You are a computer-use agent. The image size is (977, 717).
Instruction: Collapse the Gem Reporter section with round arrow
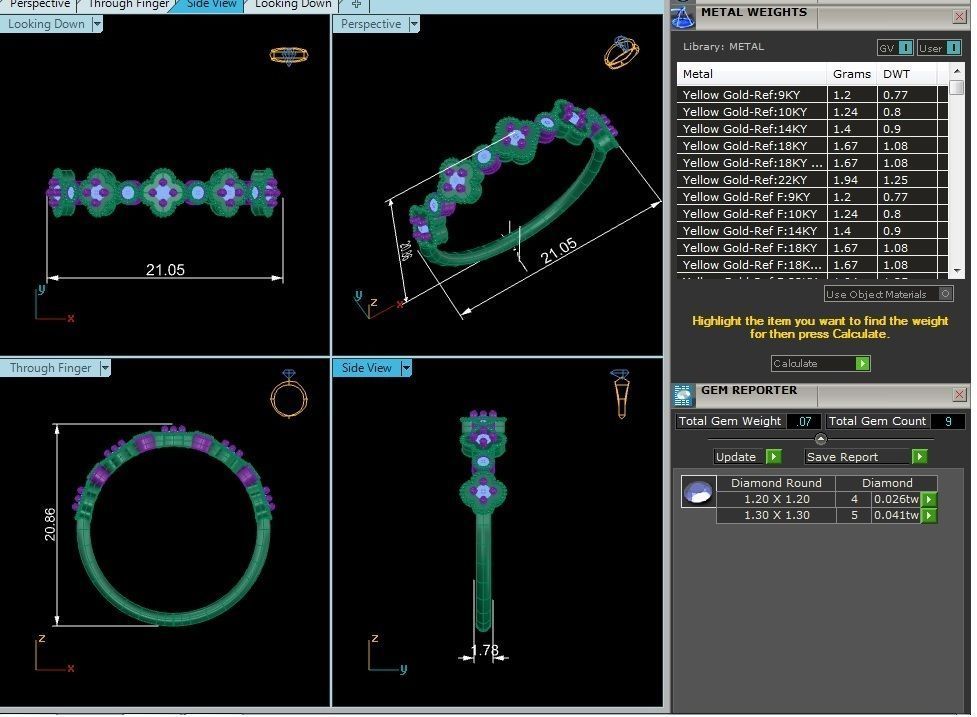point(820,439)
